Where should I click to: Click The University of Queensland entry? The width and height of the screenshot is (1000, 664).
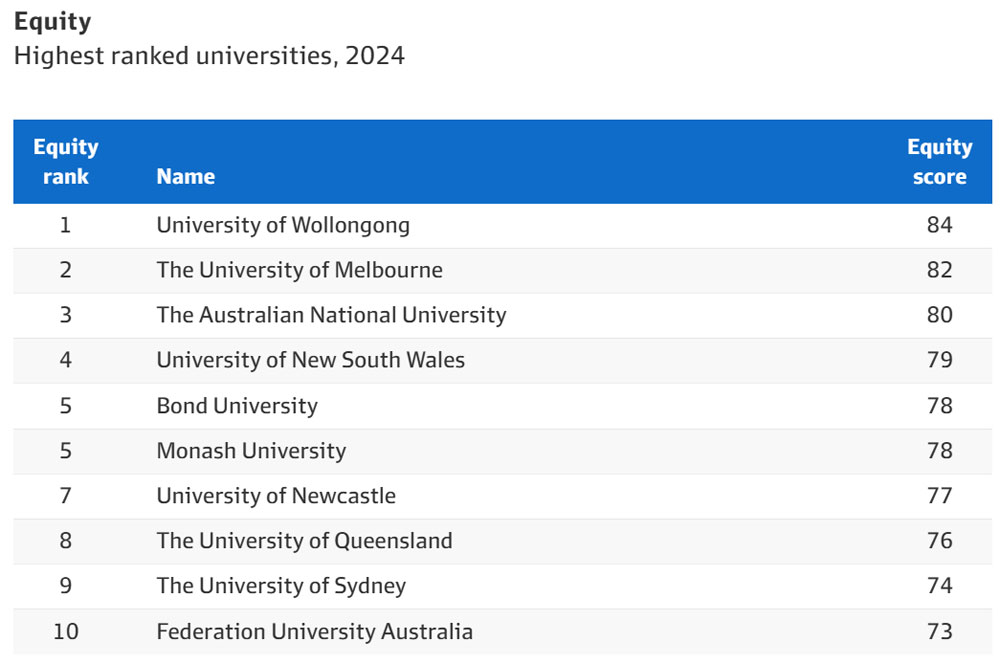[305, 541]
